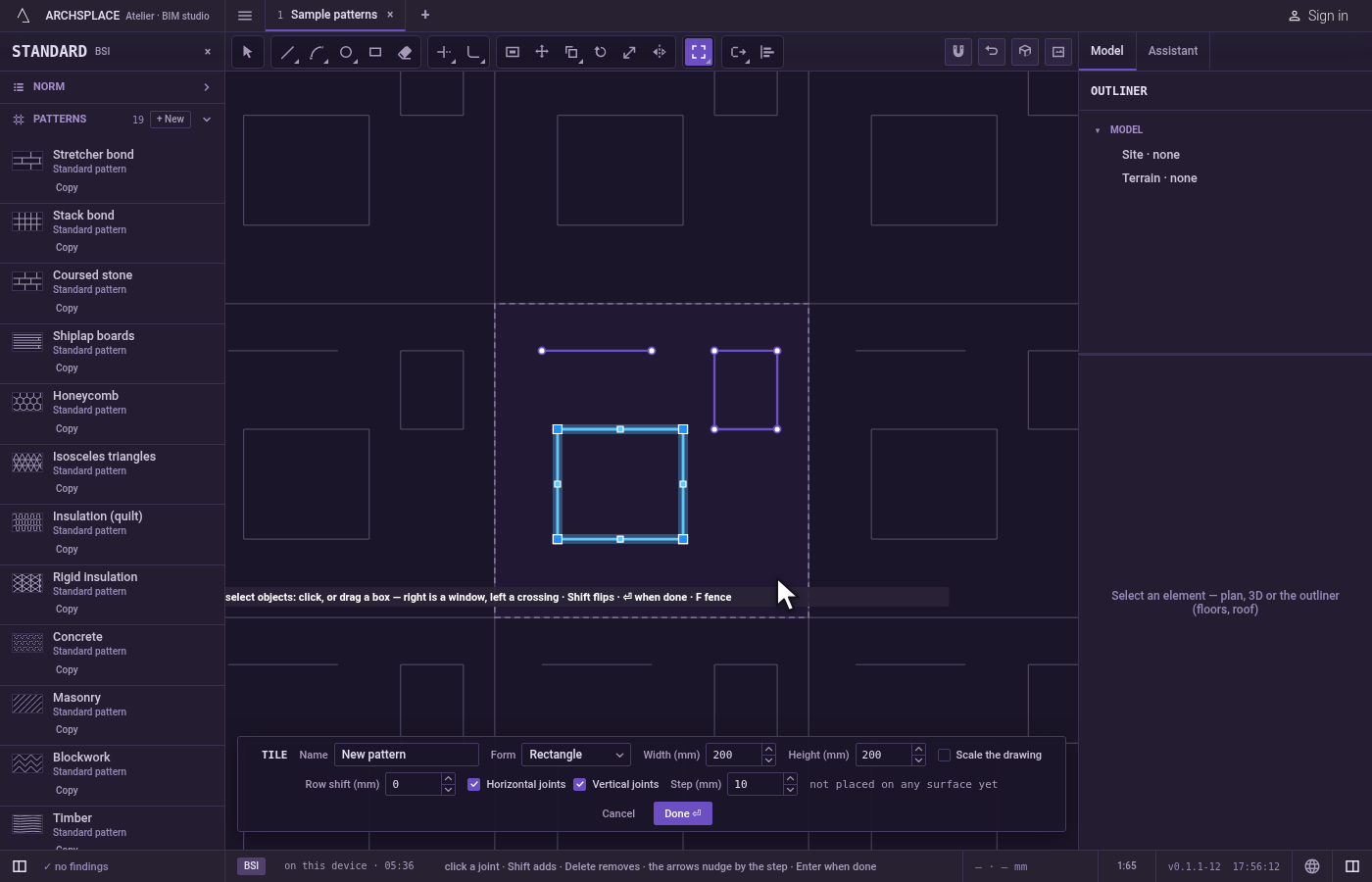
Task: Click the Rotate tool icon
Action: pyautogui.click(x=601, y=52)
